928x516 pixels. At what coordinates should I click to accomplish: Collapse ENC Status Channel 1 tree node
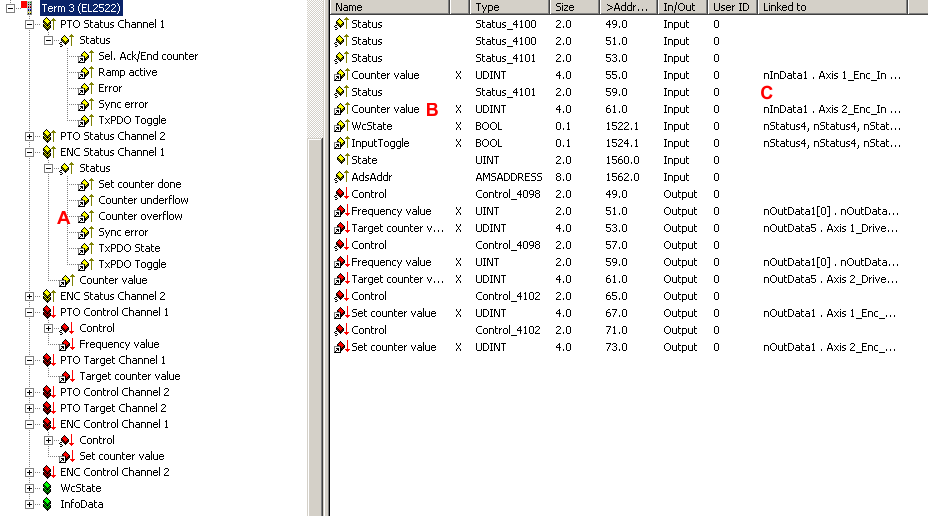[29, 152]
